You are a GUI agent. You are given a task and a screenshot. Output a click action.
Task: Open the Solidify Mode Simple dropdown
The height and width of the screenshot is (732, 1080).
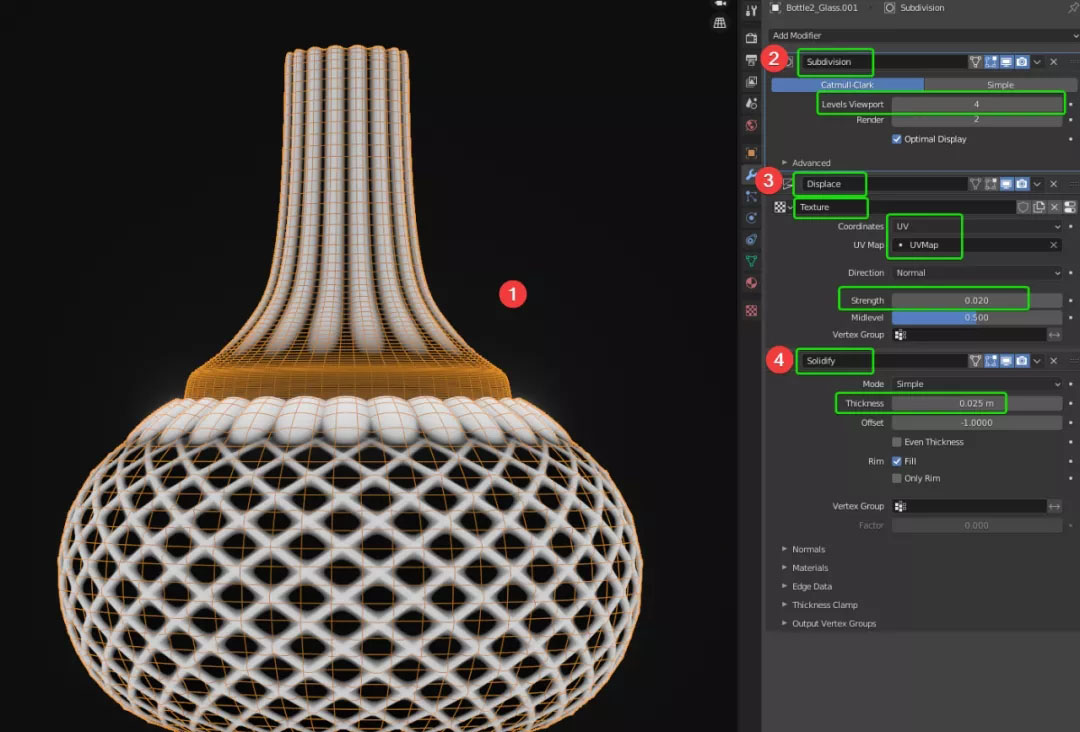(977, 384)
